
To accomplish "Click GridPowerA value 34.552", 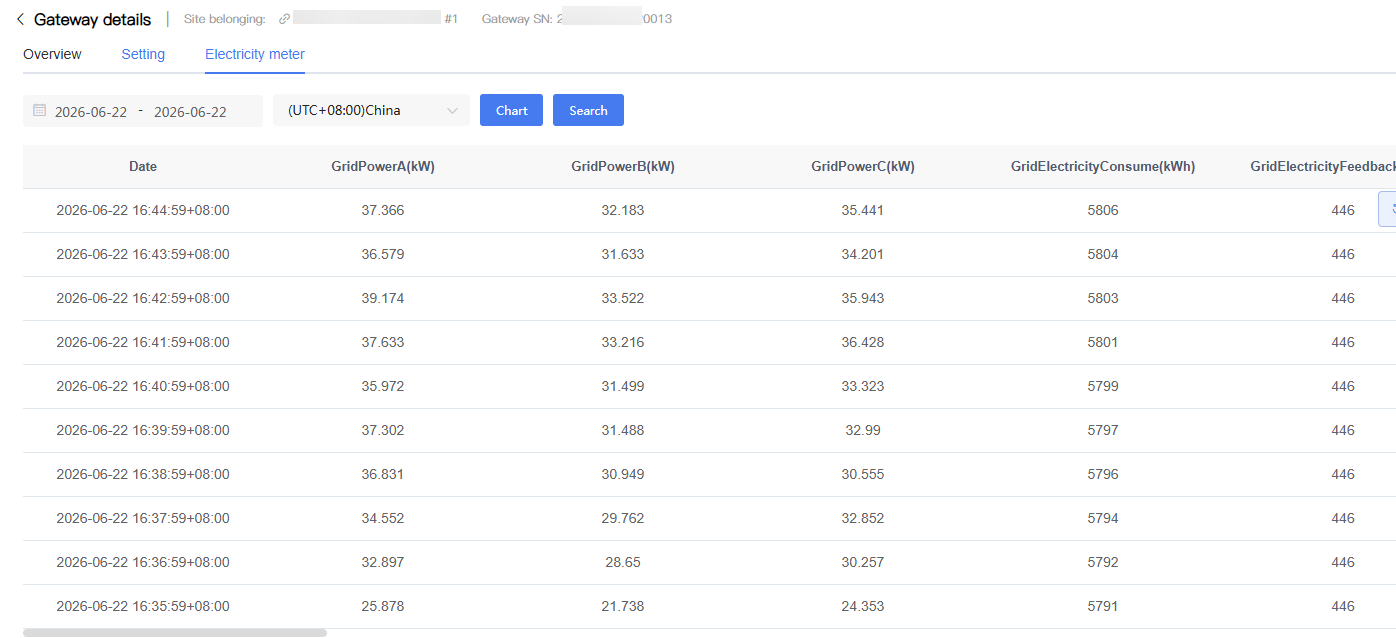I will (383, 519).
